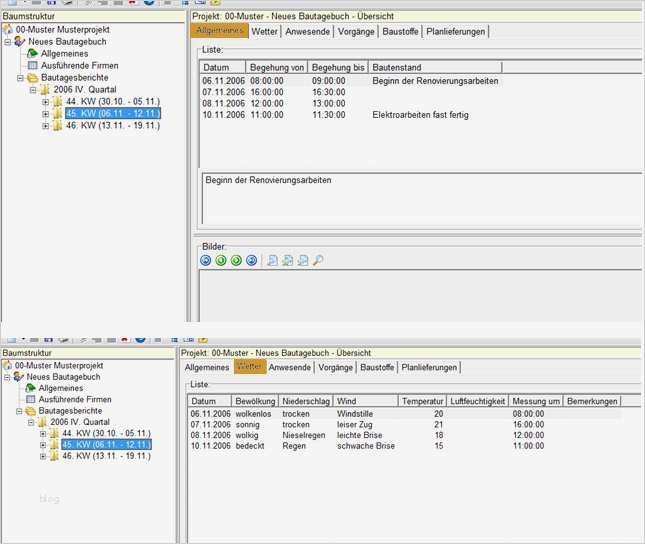Collapse Neues Bautagebuch node in lower tree

click(7, 377)
